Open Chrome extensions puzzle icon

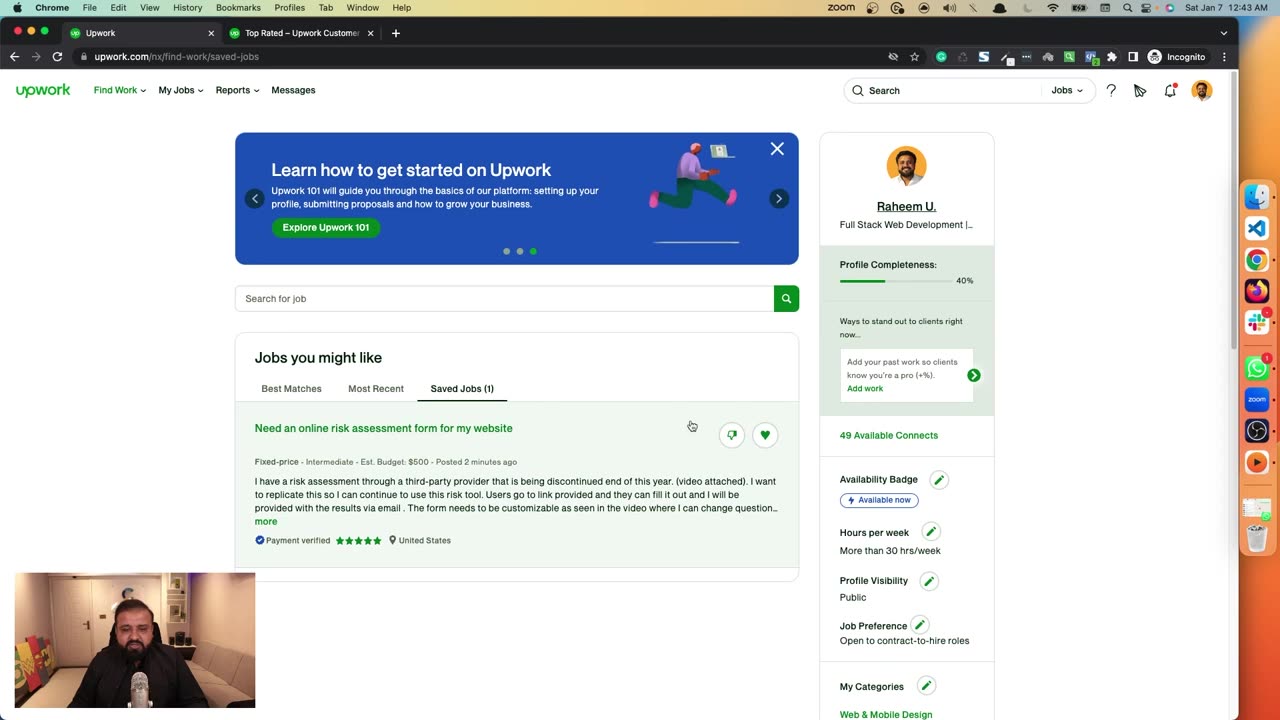(1111, 57)
